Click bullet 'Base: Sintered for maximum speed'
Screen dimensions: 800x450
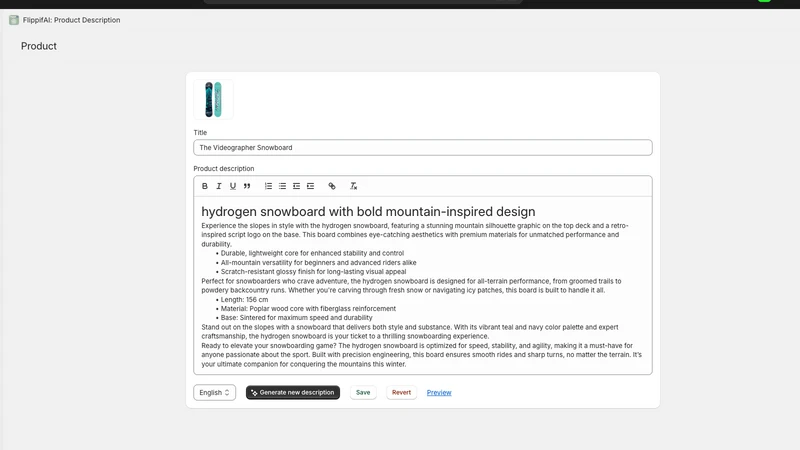[296, 317]
